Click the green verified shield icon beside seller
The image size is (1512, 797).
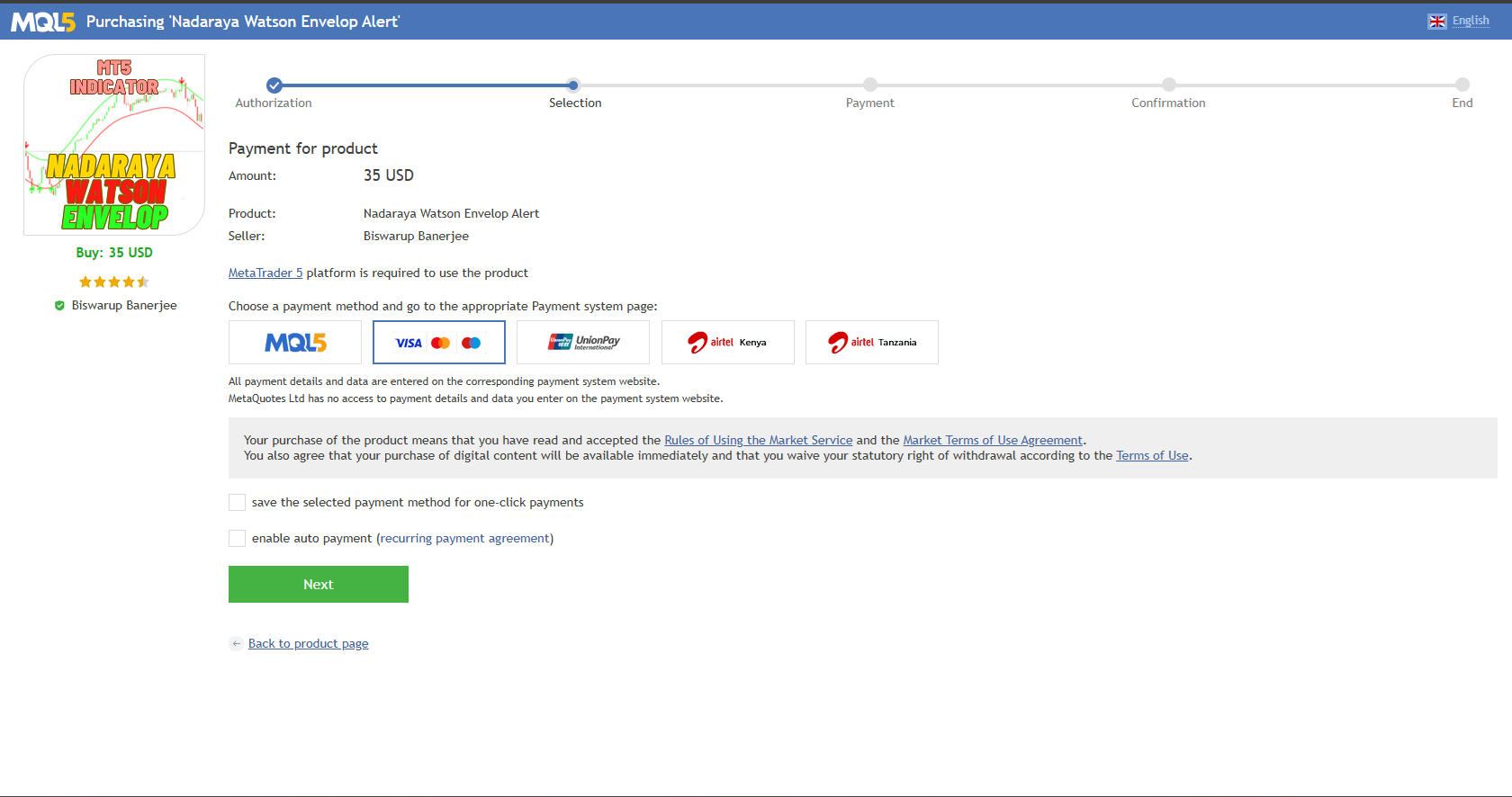pos(59,306)
